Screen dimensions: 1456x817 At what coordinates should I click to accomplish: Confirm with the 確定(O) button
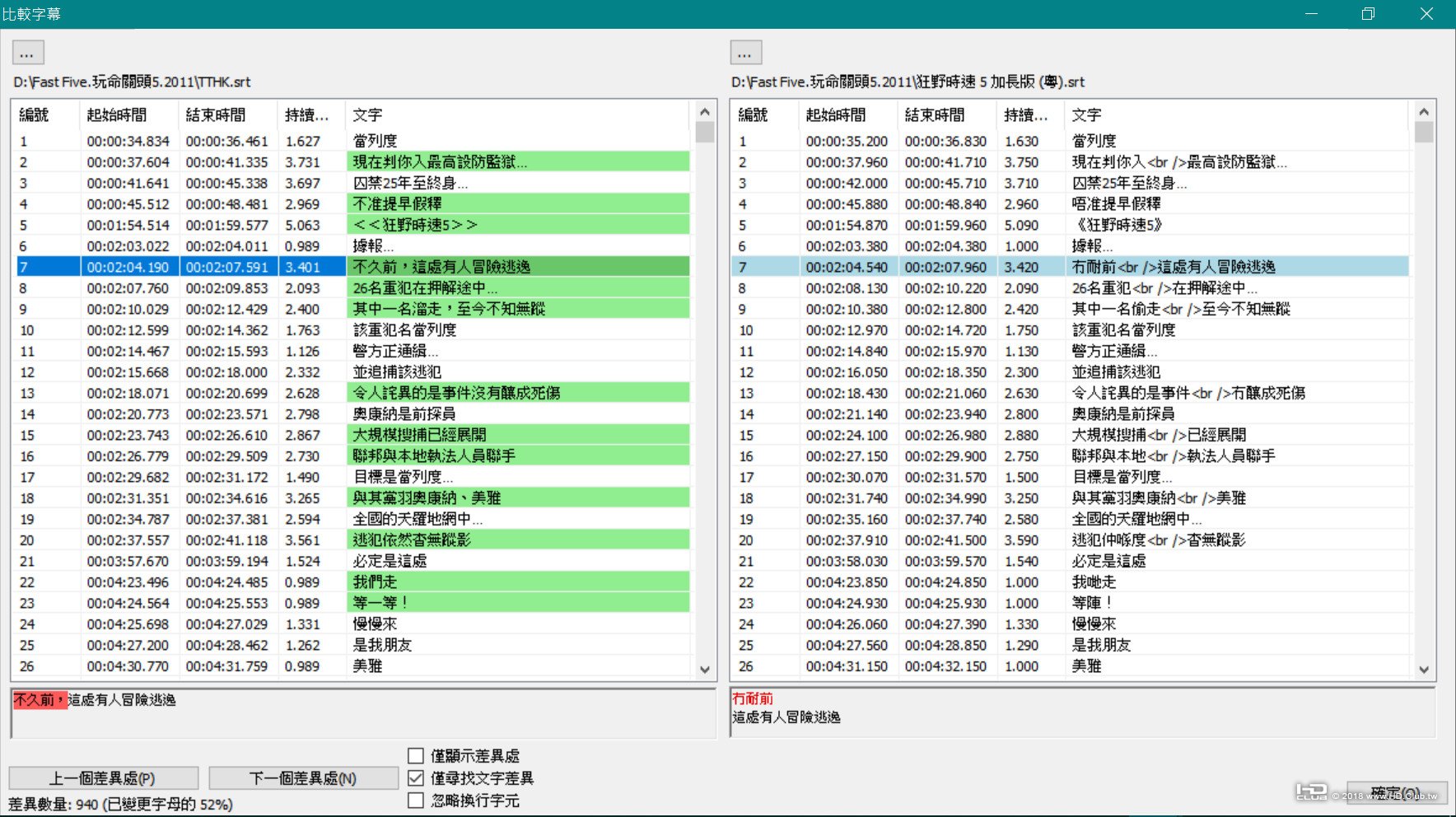1397,792
